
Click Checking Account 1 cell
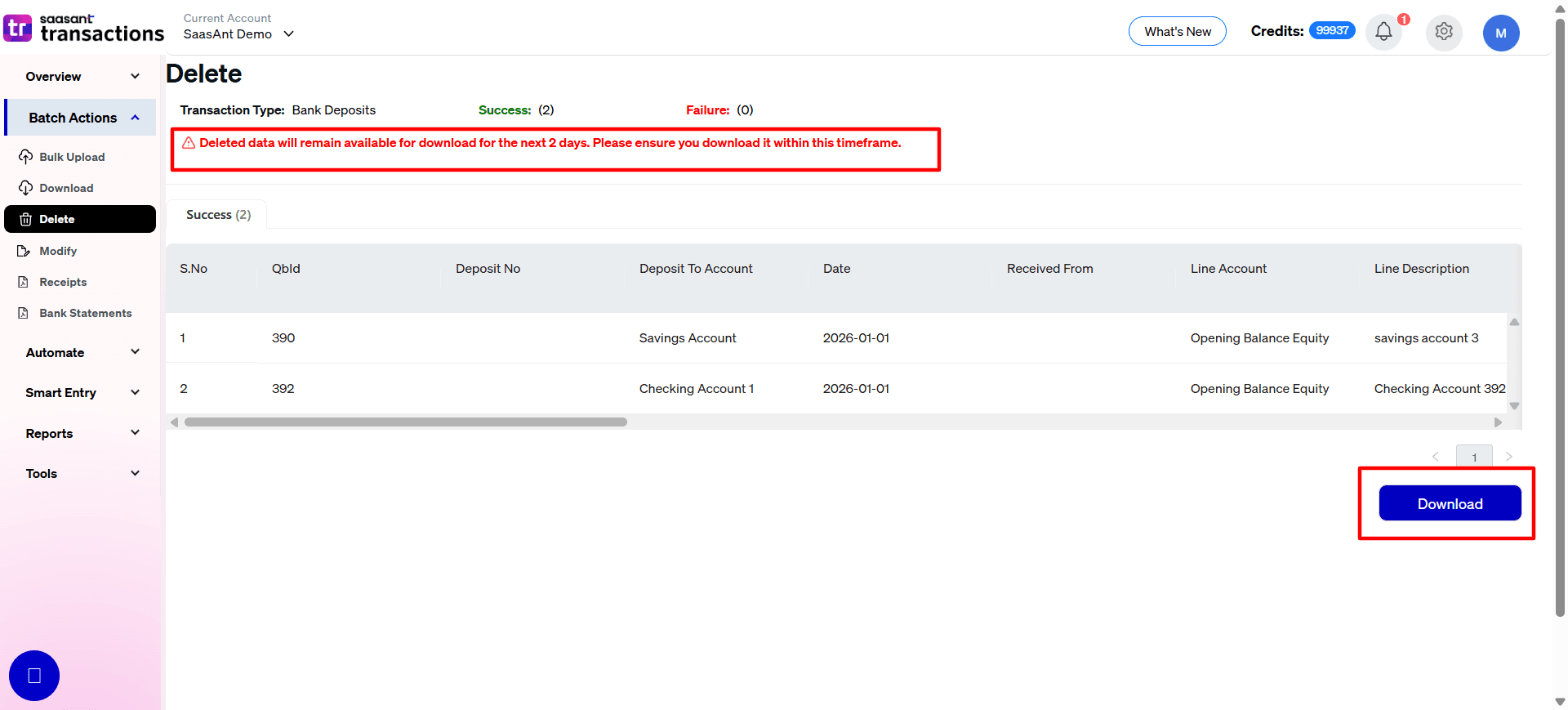click(x=697, y=389)
